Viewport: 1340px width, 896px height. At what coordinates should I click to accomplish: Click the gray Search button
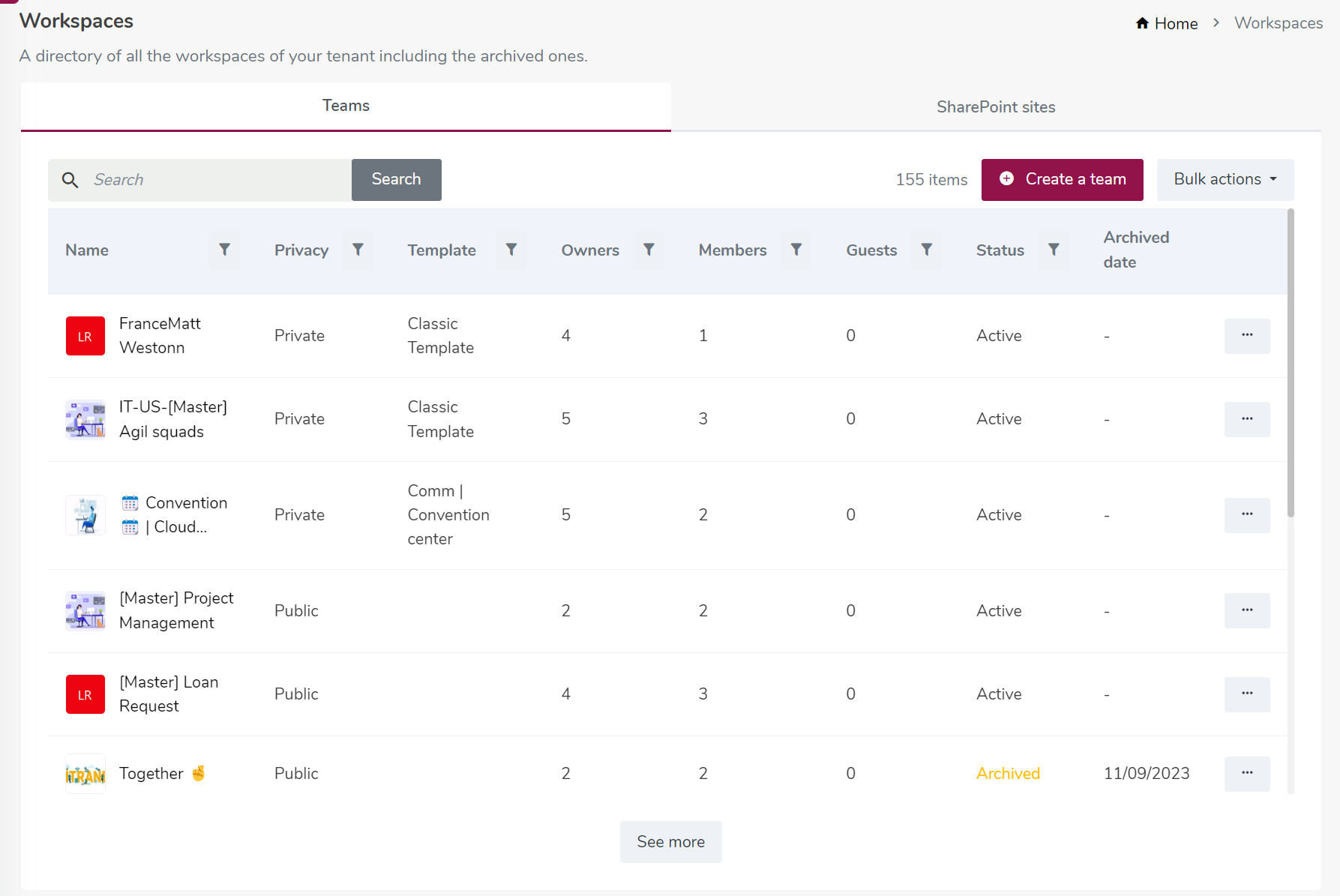[396, 179]
